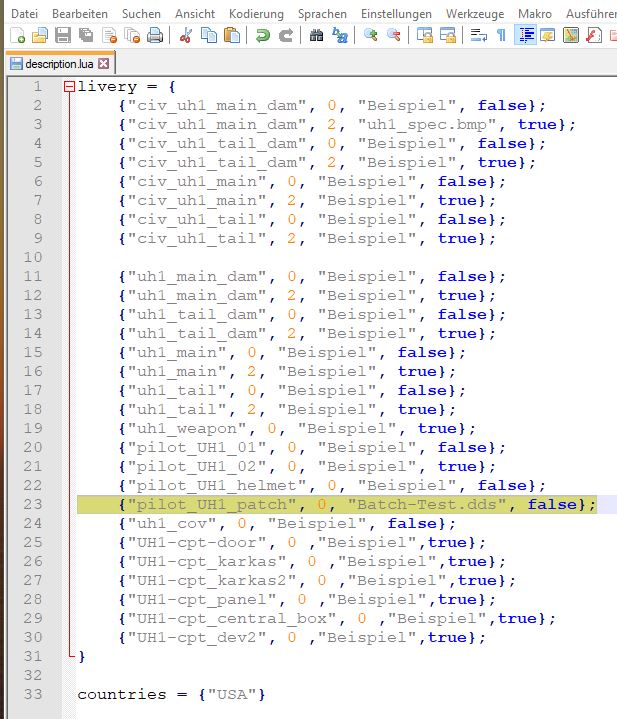Click the closing brace on line 31

click(82, 657)
